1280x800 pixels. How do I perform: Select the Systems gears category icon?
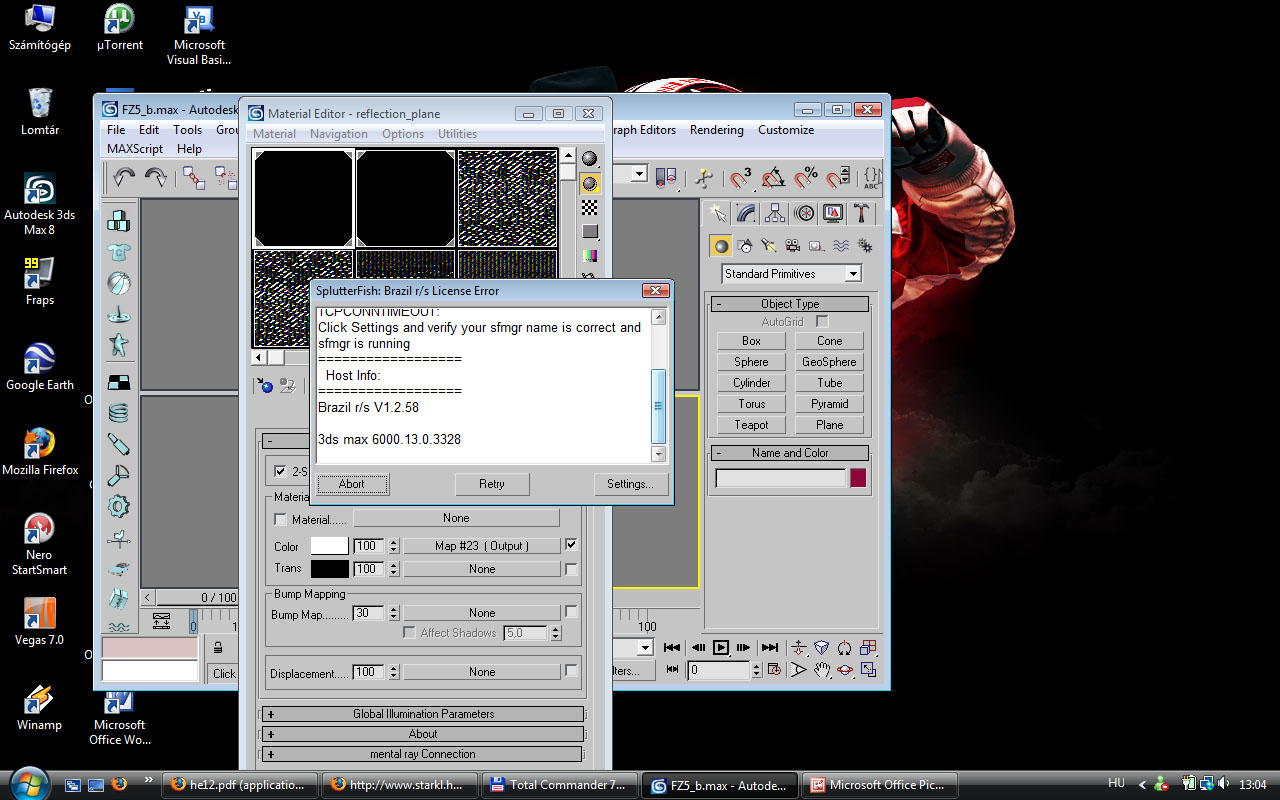pyautogui.click(x=865, y=245)
